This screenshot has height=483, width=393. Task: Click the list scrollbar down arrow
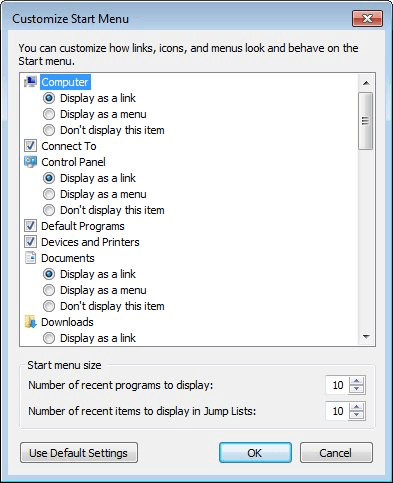[366, 337]
